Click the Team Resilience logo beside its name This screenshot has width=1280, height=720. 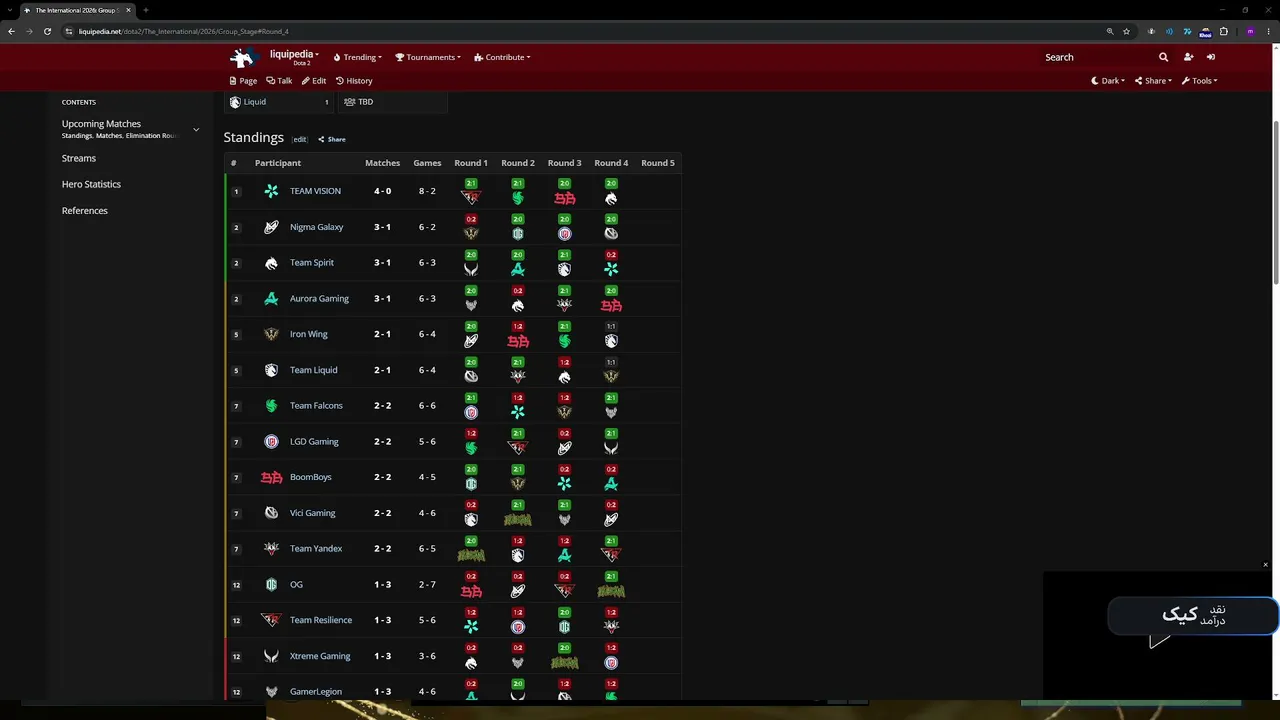click(271, 620)
